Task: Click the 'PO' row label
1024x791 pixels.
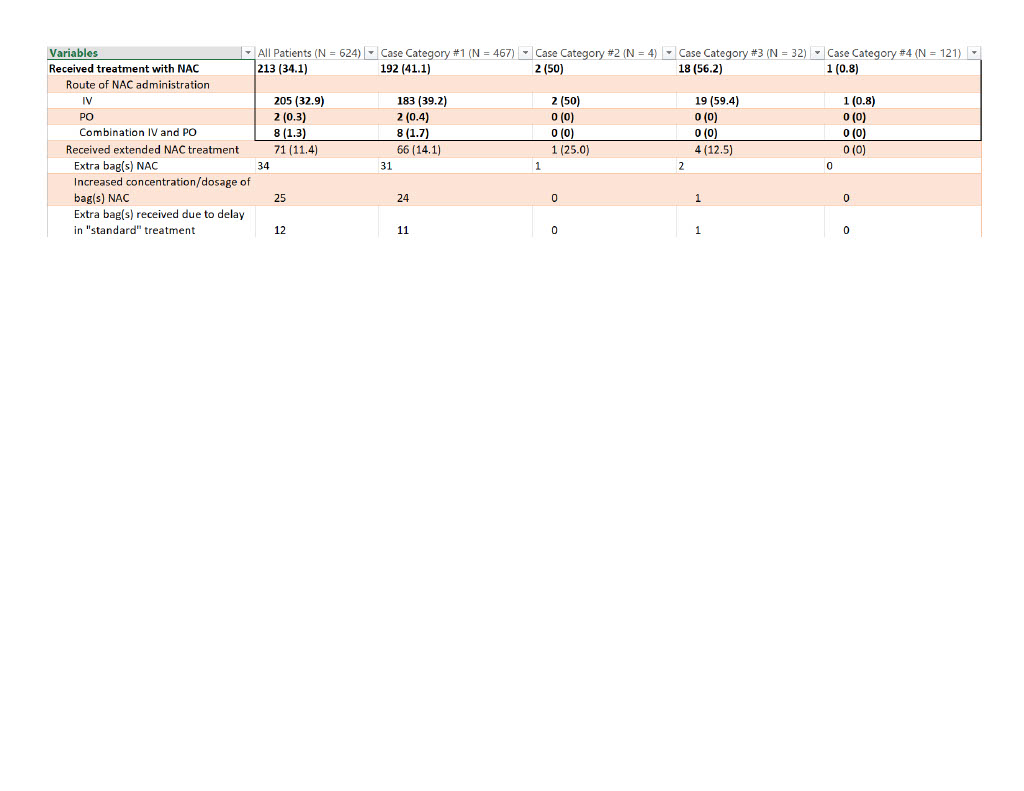Action: point(86,117)
